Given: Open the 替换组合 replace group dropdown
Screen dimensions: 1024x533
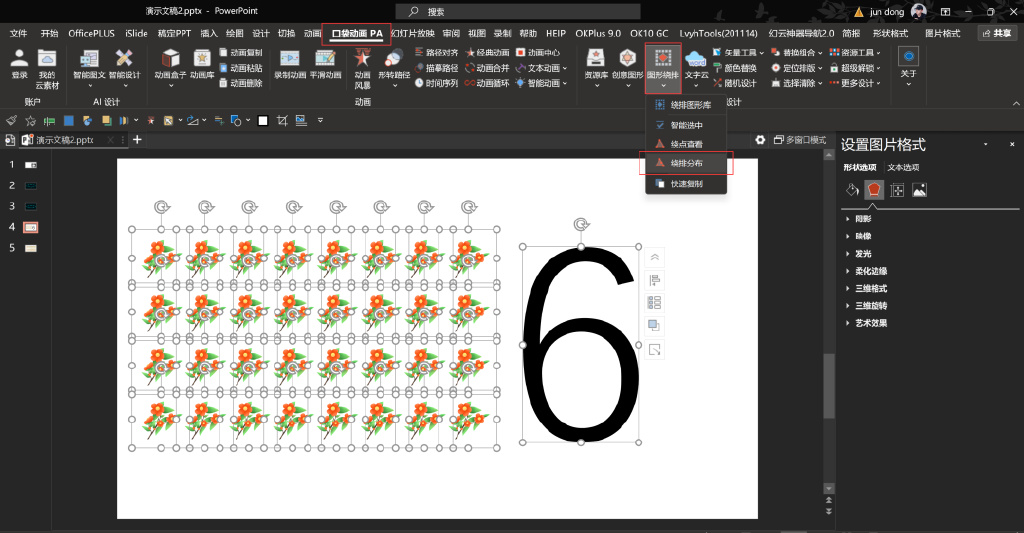Looking at the screenshot, I should (797, 52).
